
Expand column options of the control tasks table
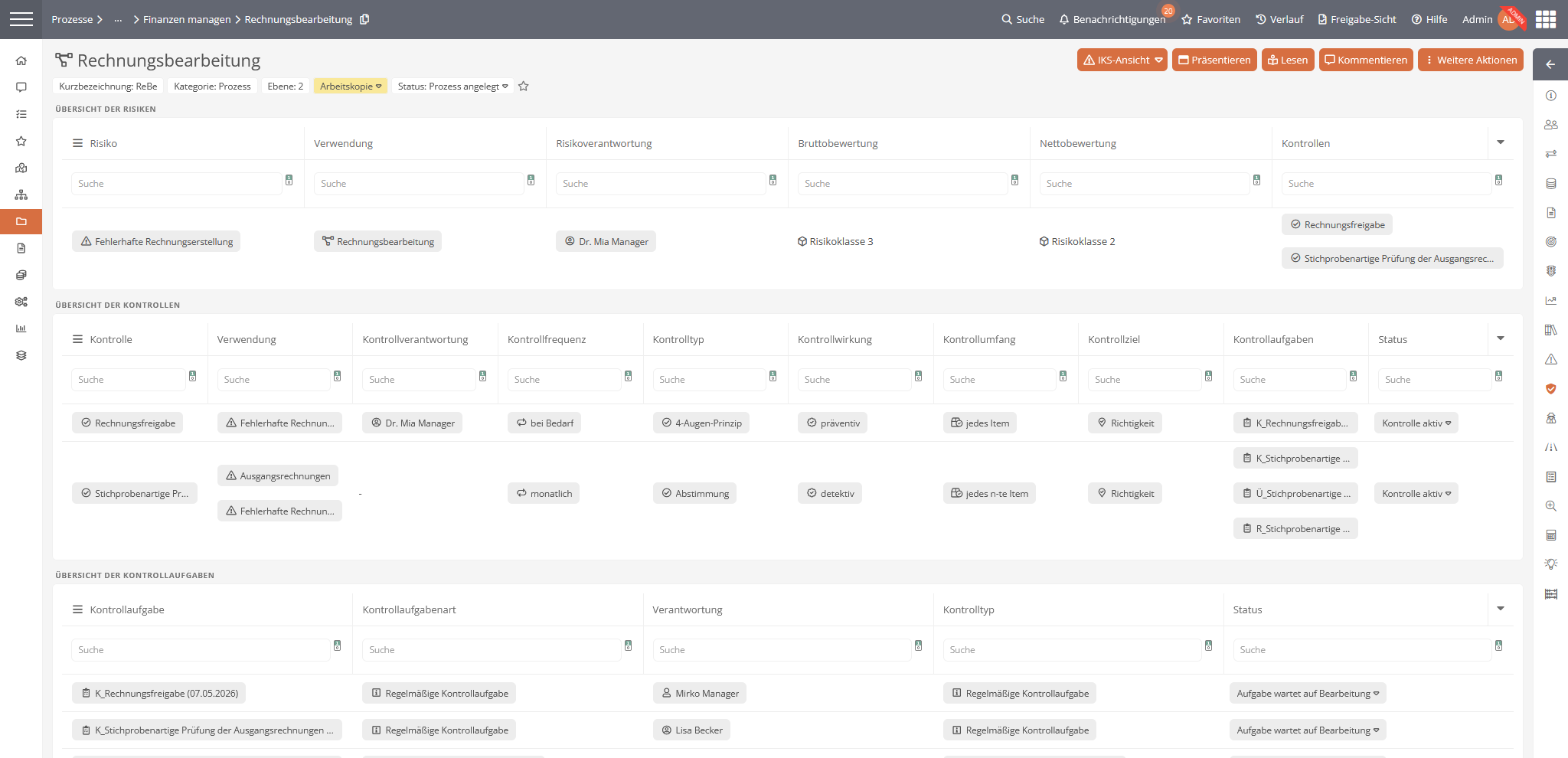tap(1501, 609)
